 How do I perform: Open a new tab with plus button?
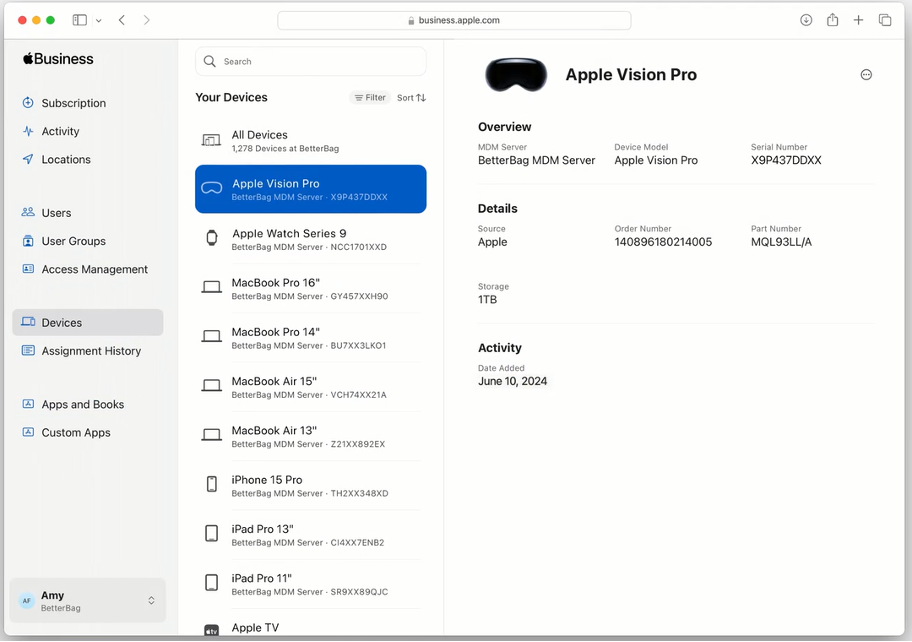[858, 20]
